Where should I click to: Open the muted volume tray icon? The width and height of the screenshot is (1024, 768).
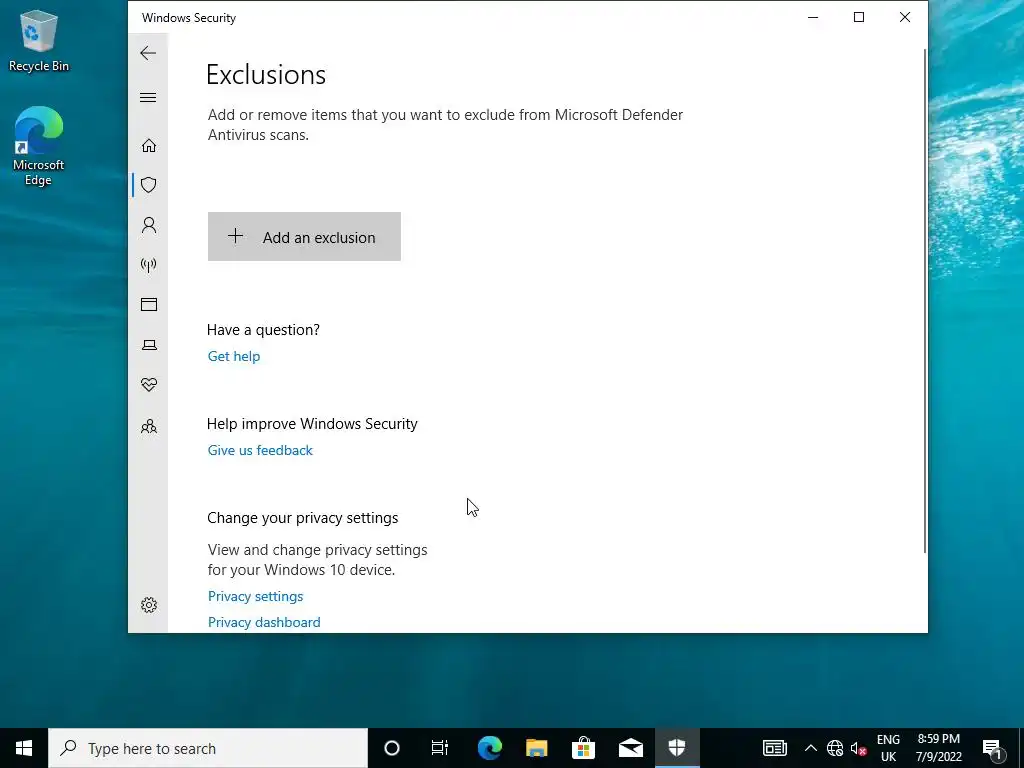tap(858, 748)
